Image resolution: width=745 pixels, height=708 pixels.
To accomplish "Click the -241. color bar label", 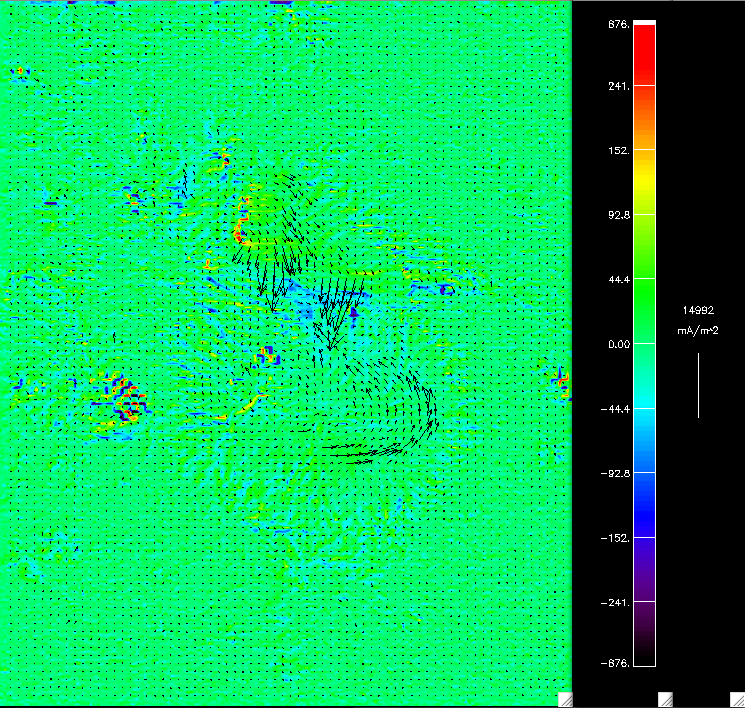I will tap(616, 603).
